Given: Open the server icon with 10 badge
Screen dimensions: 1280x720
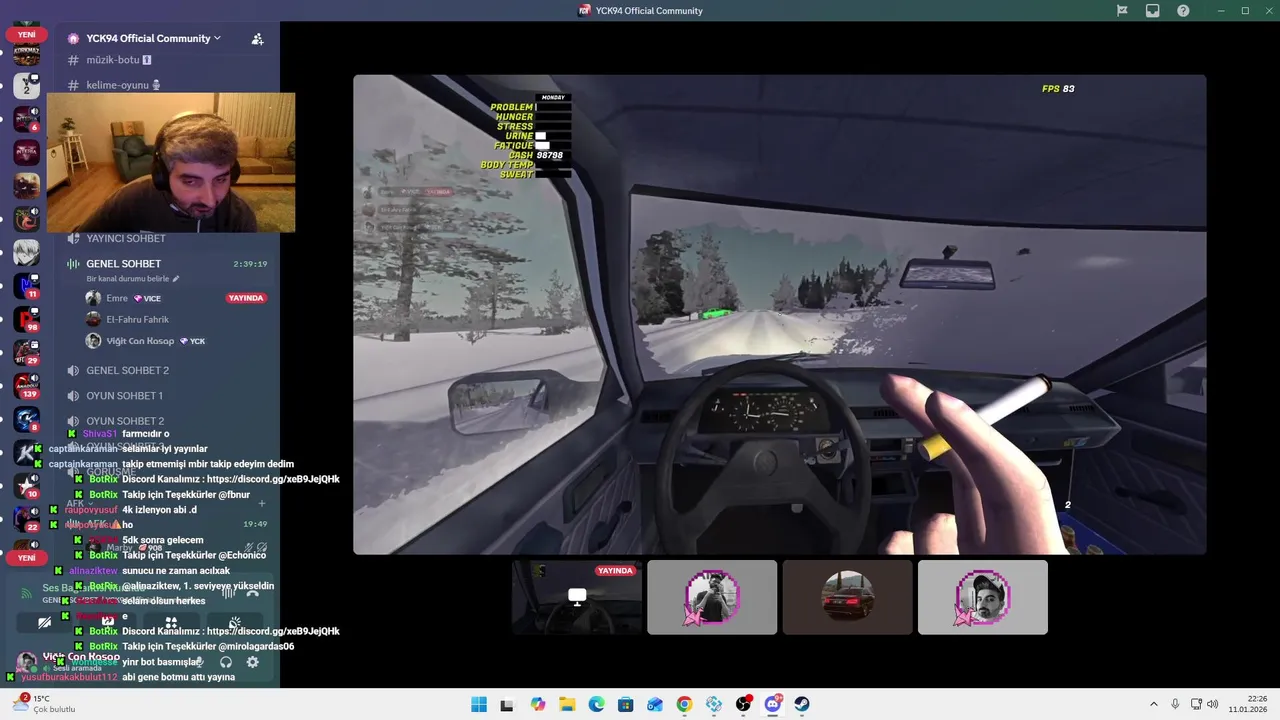Looking at the screenshot, I should click(26, 487).
